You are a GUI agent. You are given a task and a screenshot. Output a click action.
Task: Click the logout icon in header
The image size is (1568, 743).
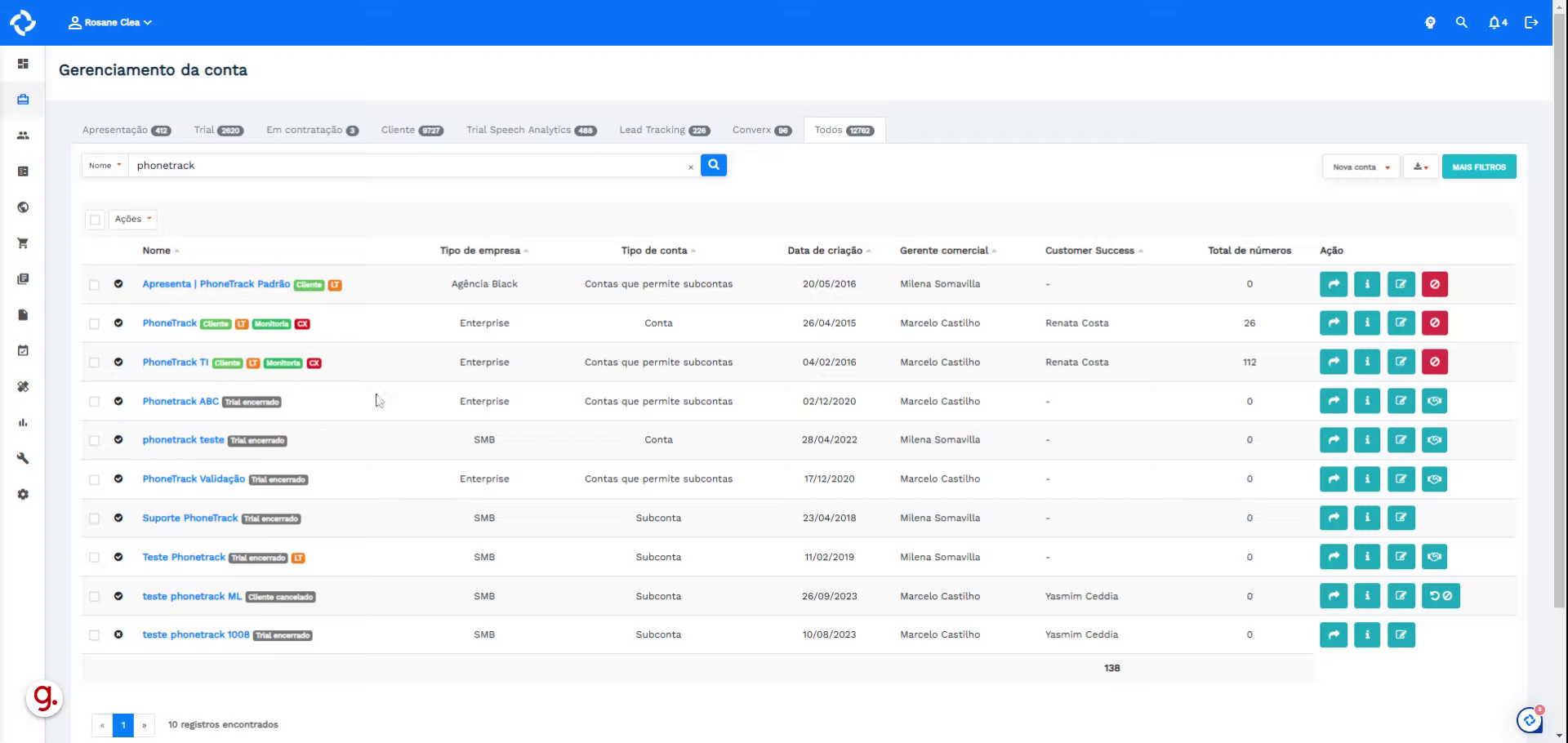pos(1531,23)
